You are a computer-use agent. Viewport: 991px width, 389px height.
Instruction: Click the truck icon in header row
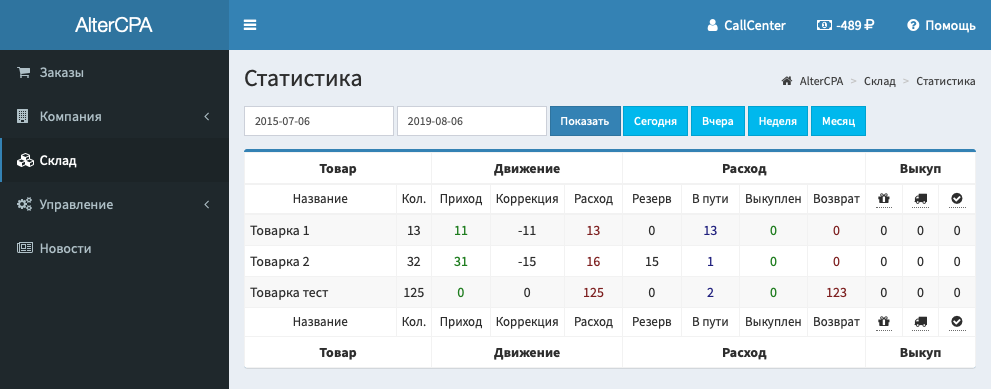tap(920, 199)
